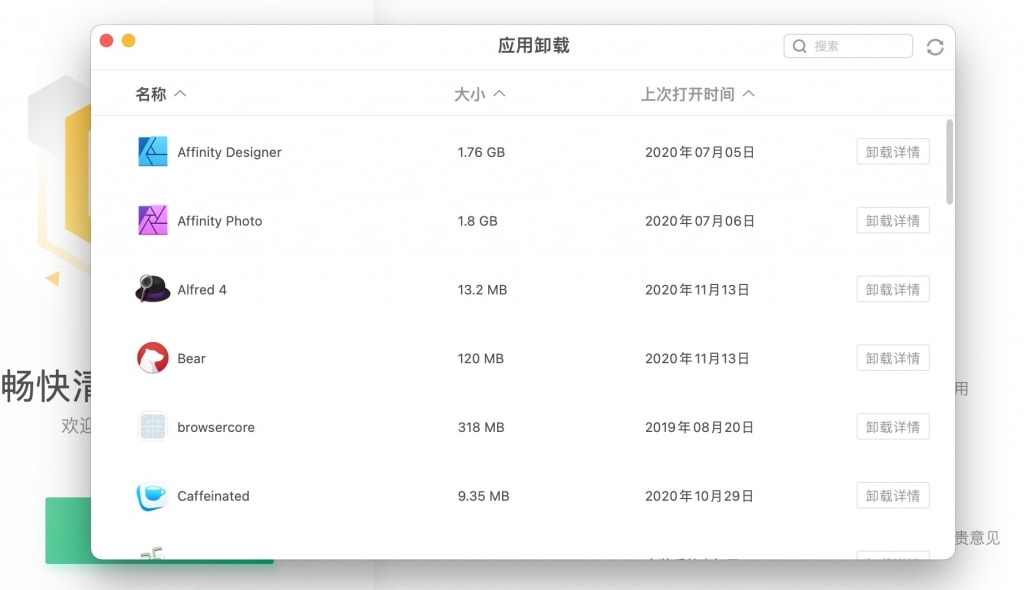Sort by 上次打开时间 column header
The height and width of the screenshot is (590, 1024).
697,94
